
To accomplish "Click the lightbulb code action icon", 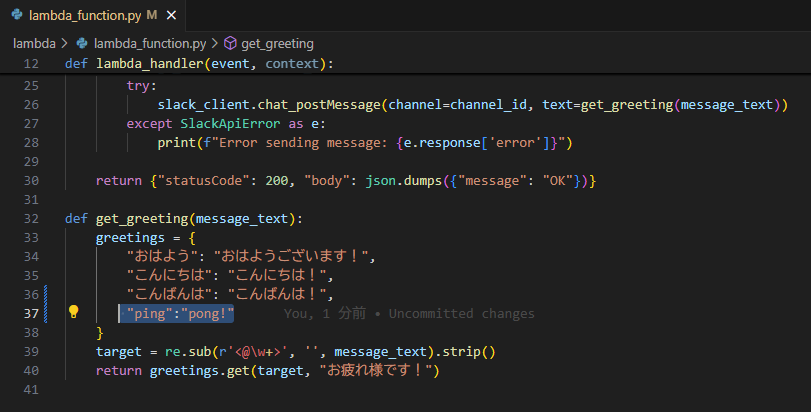I will click(x=73, y=312).
